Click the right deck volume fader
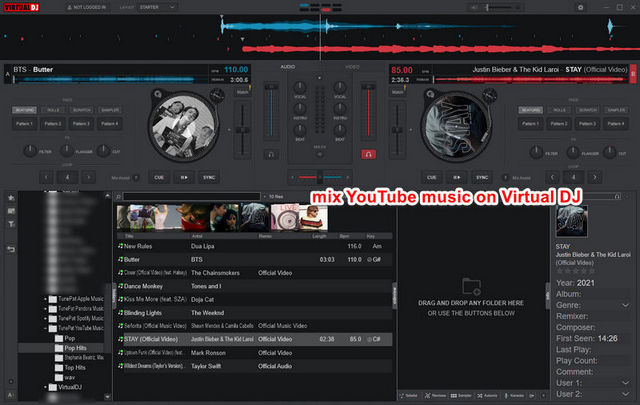The width and height of the screenshot is (640, 405). pos(368,110)
